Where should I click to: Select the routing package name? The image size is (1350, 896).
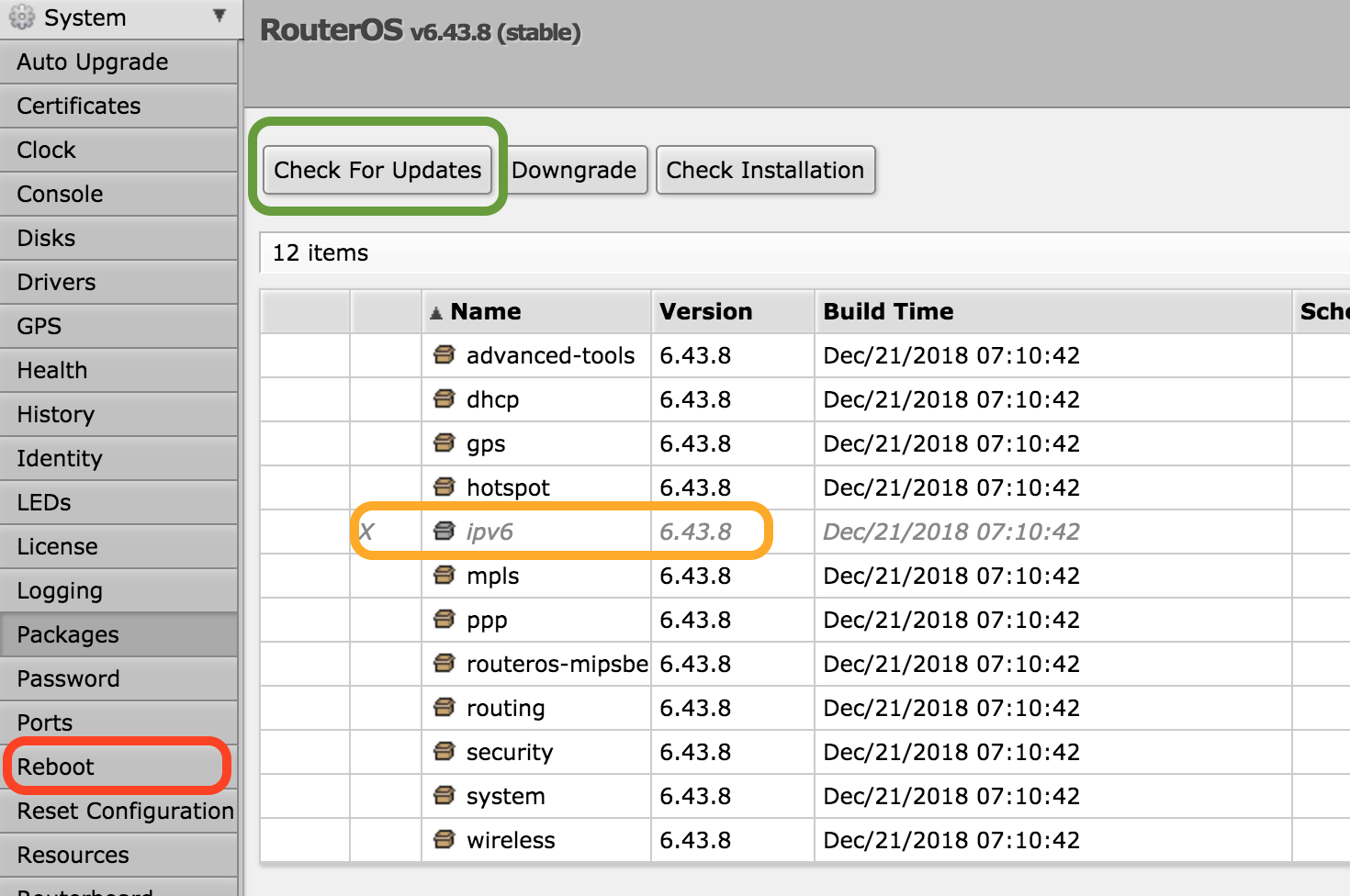point(505,709)
